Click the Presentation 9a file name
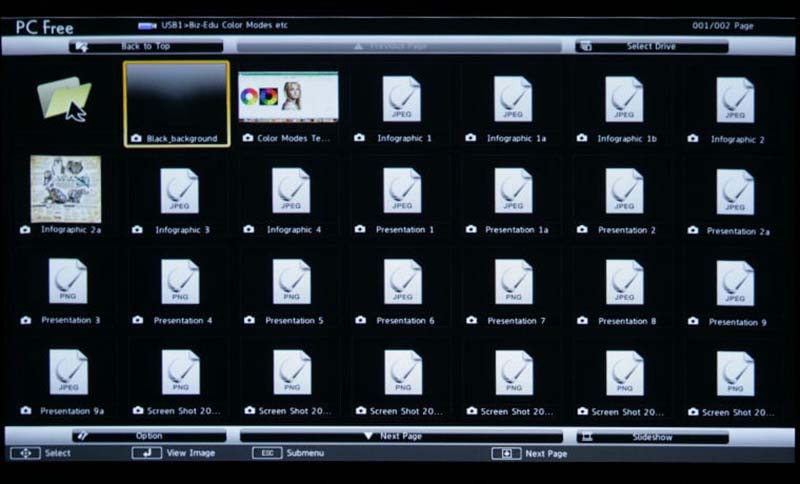 (x=72, y=411)
